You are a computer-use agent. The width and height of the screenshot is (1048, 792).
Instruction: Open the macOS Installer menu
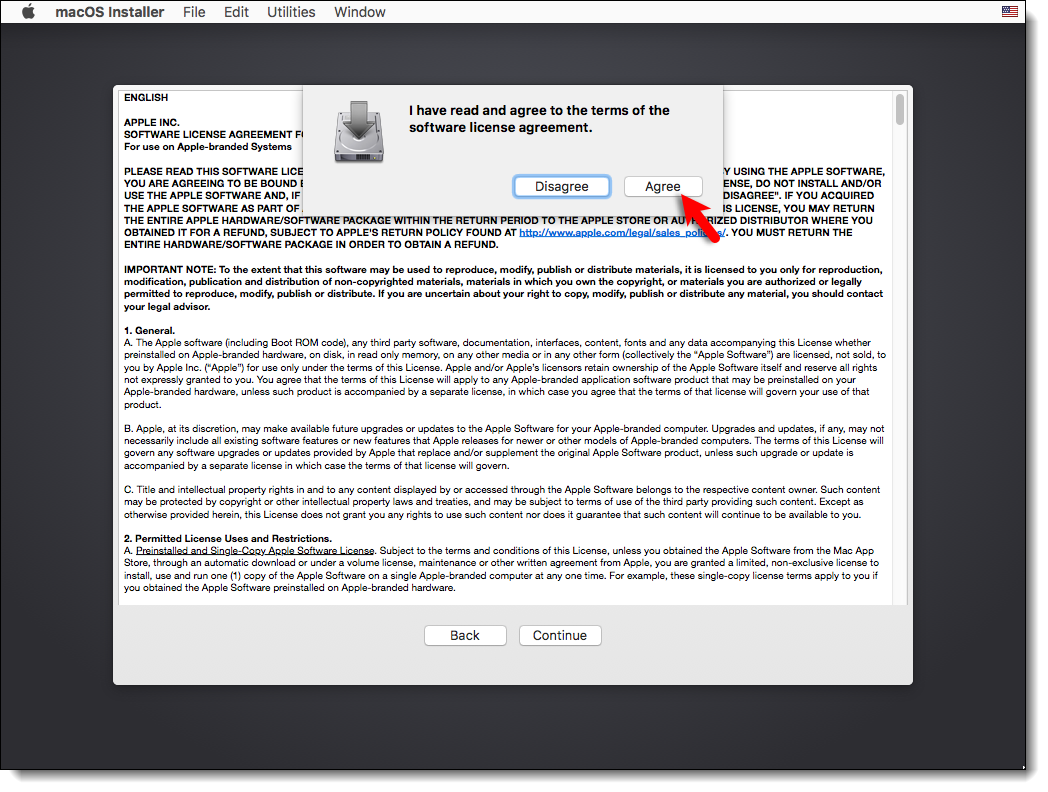110,12
